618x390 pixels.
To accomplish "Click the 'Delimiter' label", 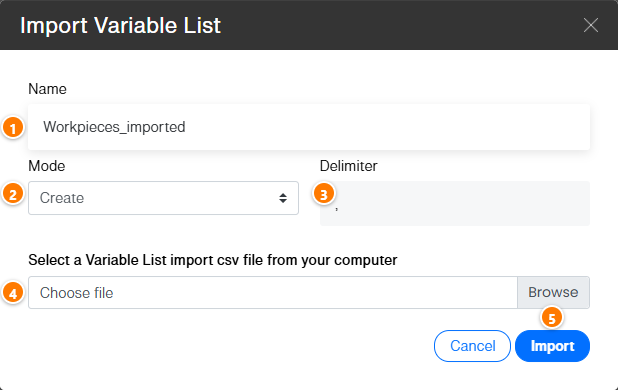I will coord(348,166).
